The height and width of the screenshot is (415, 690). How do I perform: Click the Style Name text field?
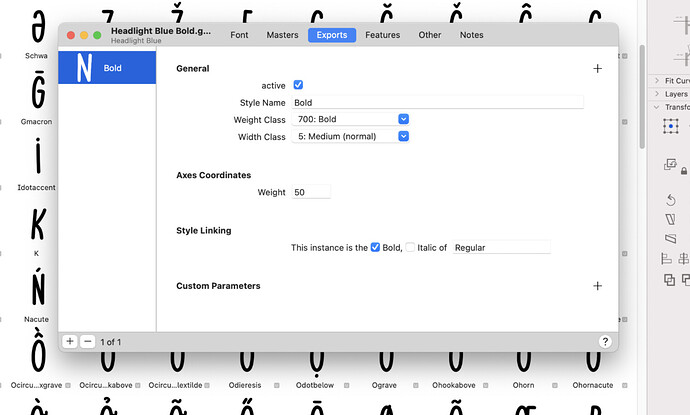[436, 103]
